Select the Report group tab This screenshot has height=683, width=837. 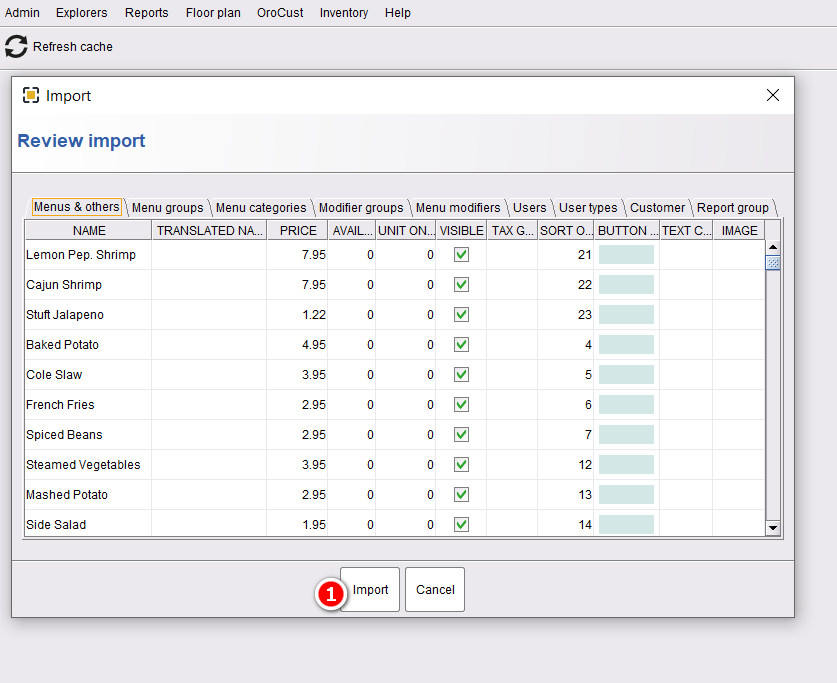[733, 208]
